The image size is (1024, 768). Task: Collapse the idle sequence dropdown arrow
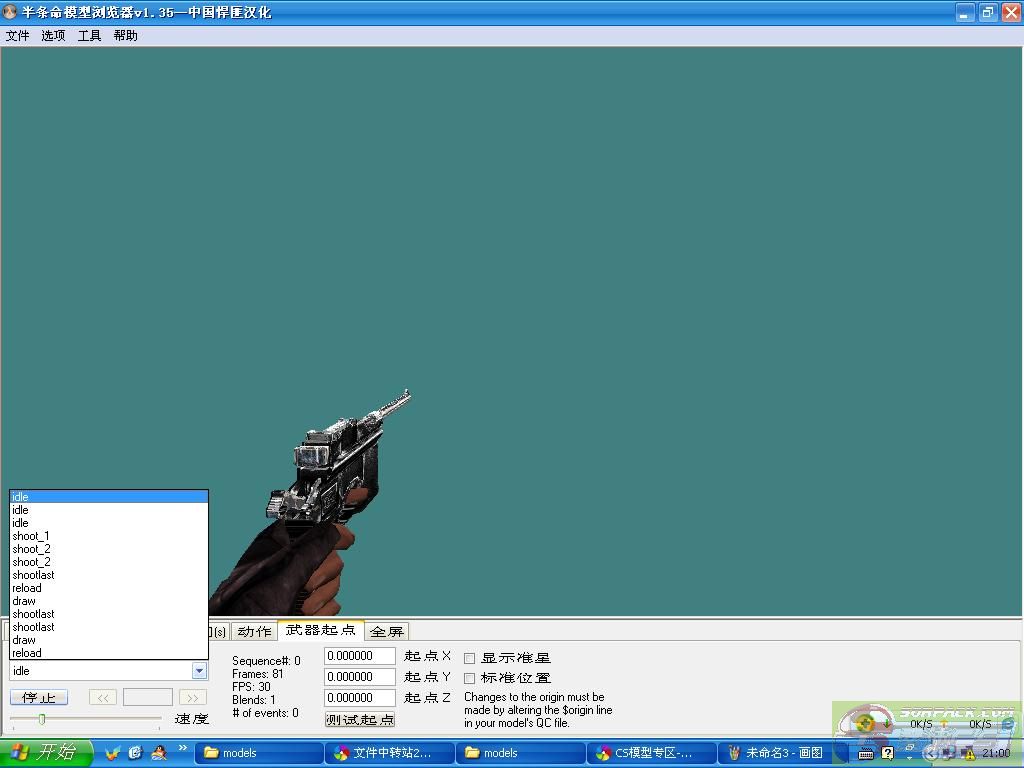pyautogui.click(x=199, y=671)
